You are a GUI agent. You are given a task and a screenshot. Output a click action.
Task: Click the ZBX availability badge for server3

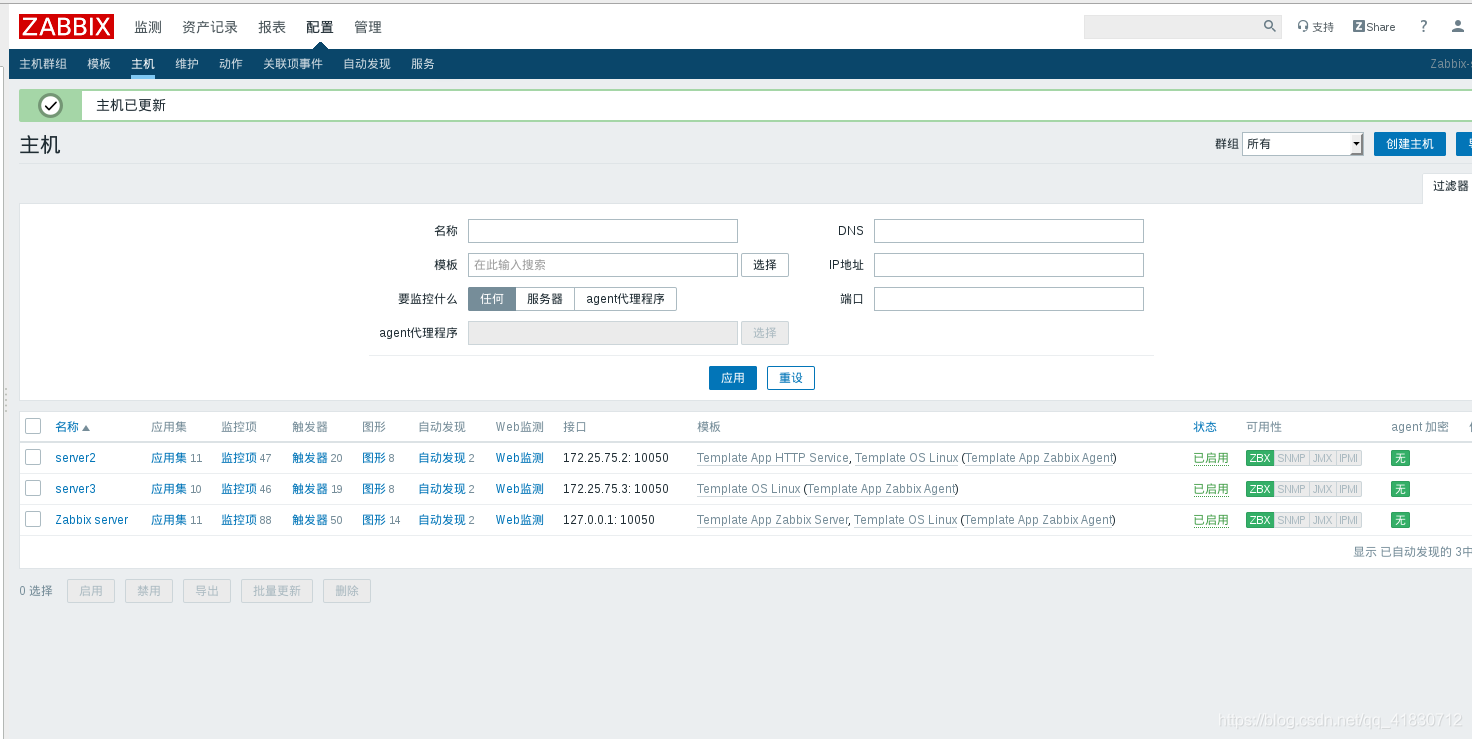click(1260, 489)
